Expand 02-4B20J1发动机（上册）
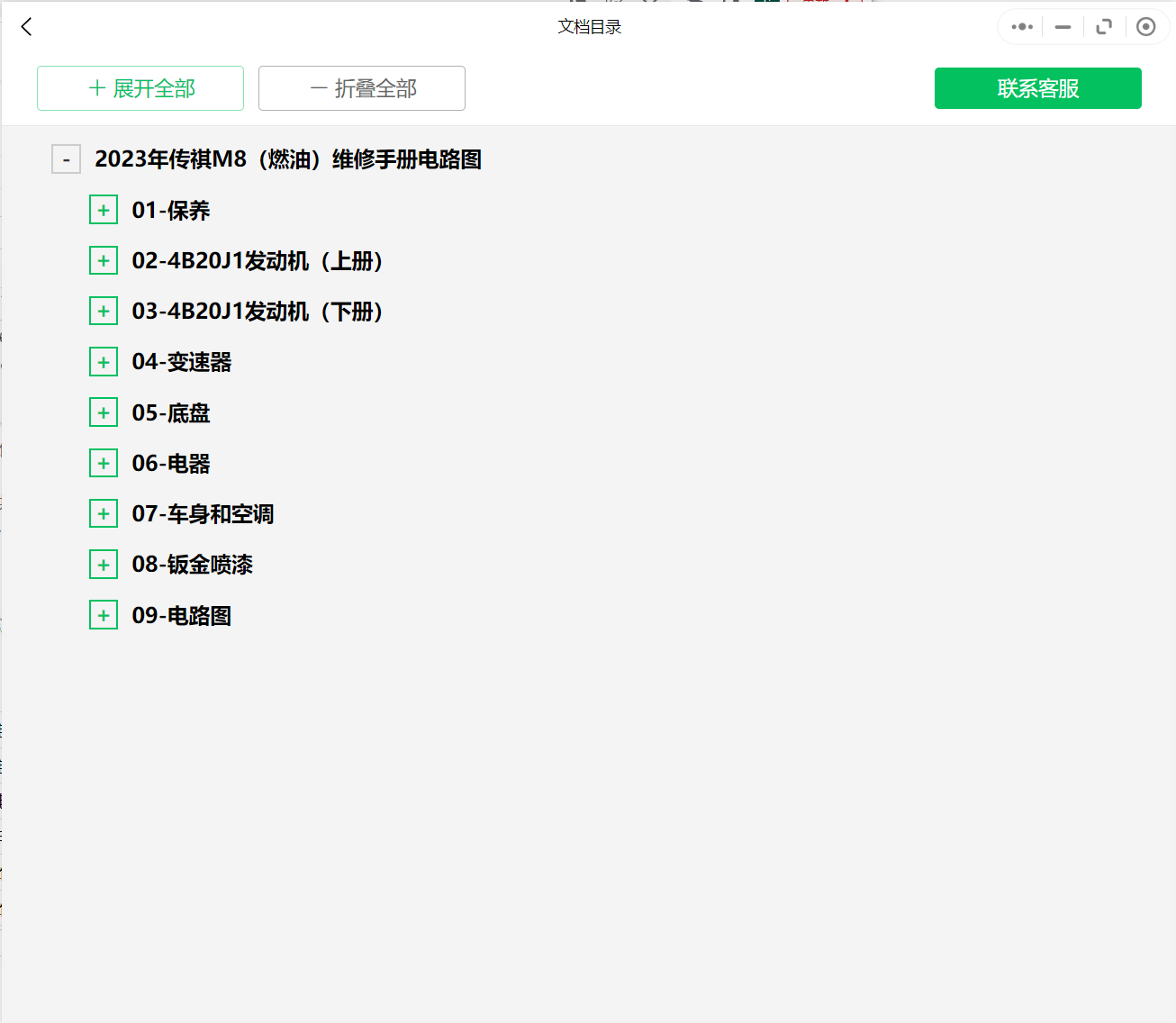The width and height of the screenshot is (1176, 1023). [x=104, y=259]
